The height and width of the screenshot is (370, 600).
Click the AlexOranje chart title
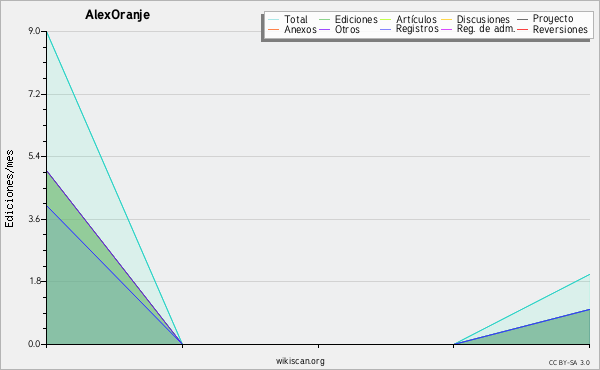pyautogui.click(x=117, y=15)
